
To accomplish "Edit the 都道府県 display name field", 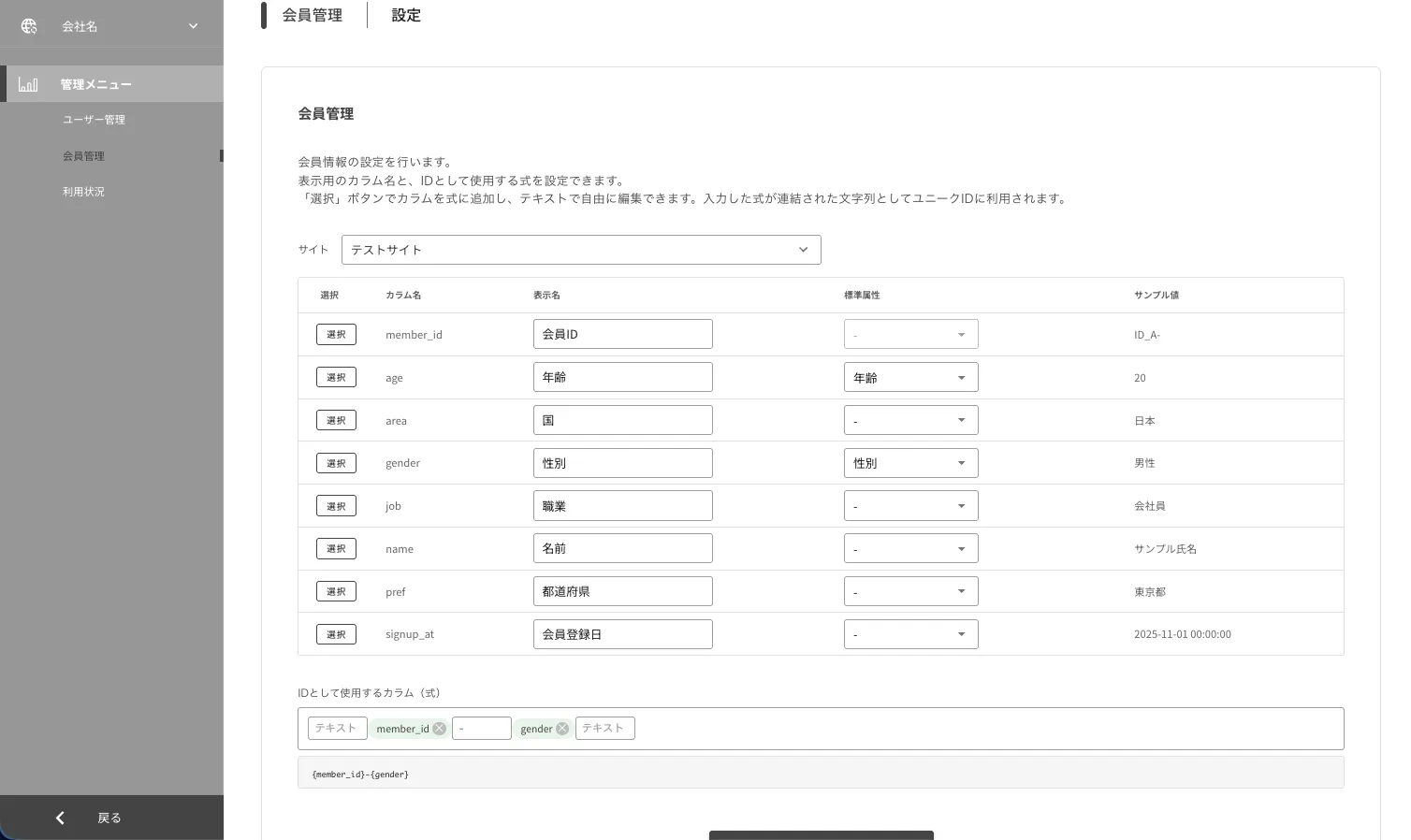I will (x=623, y=591).
